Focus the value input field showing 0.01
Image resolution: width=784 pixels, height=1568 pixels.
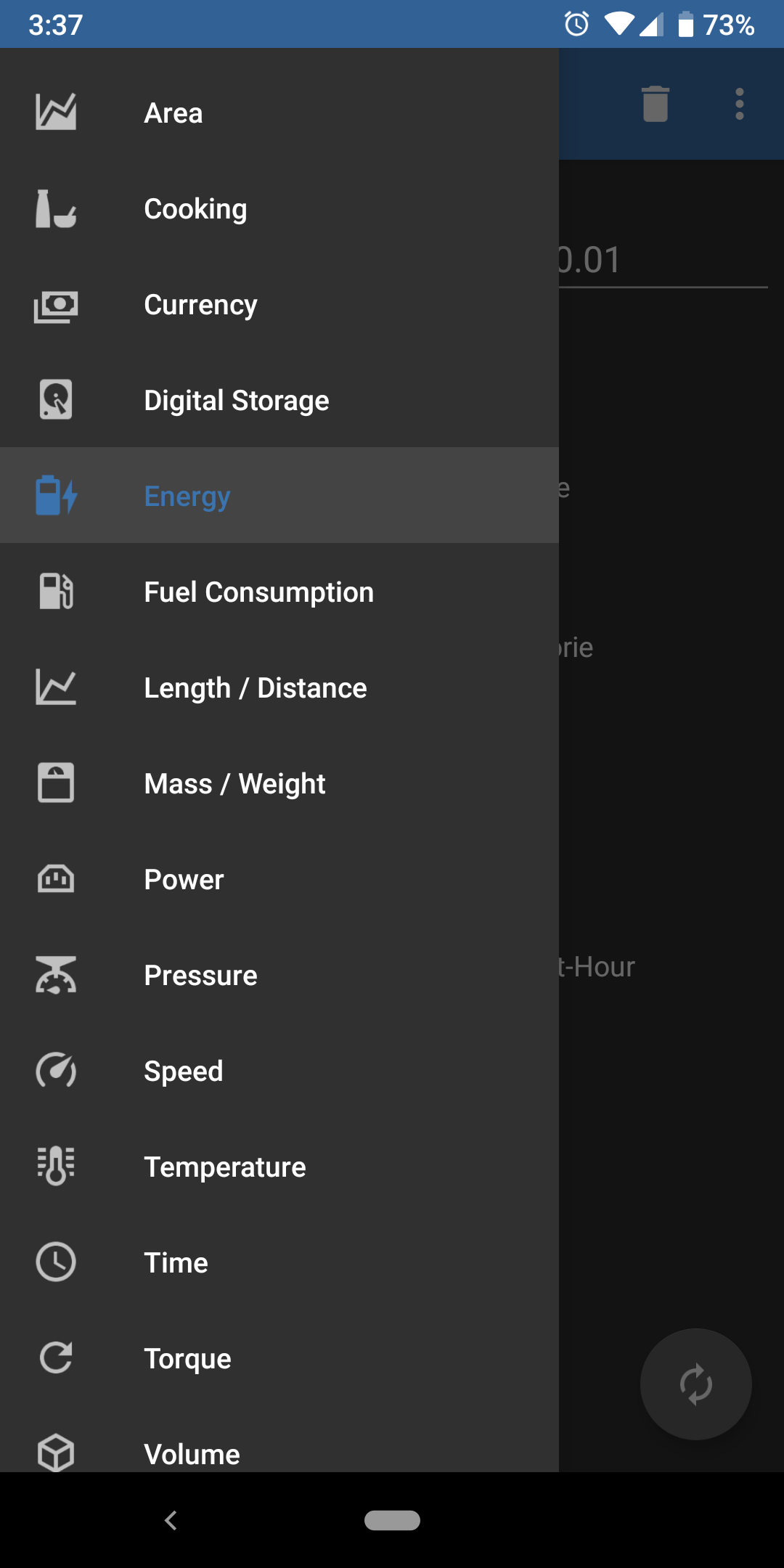click(x=663, y=260)
